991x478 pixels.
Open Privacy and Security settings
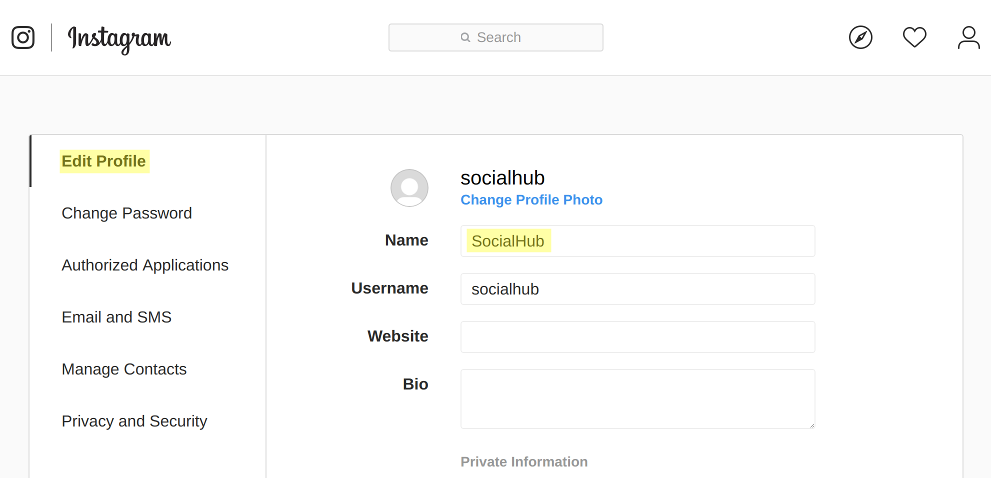pos(134,421)
